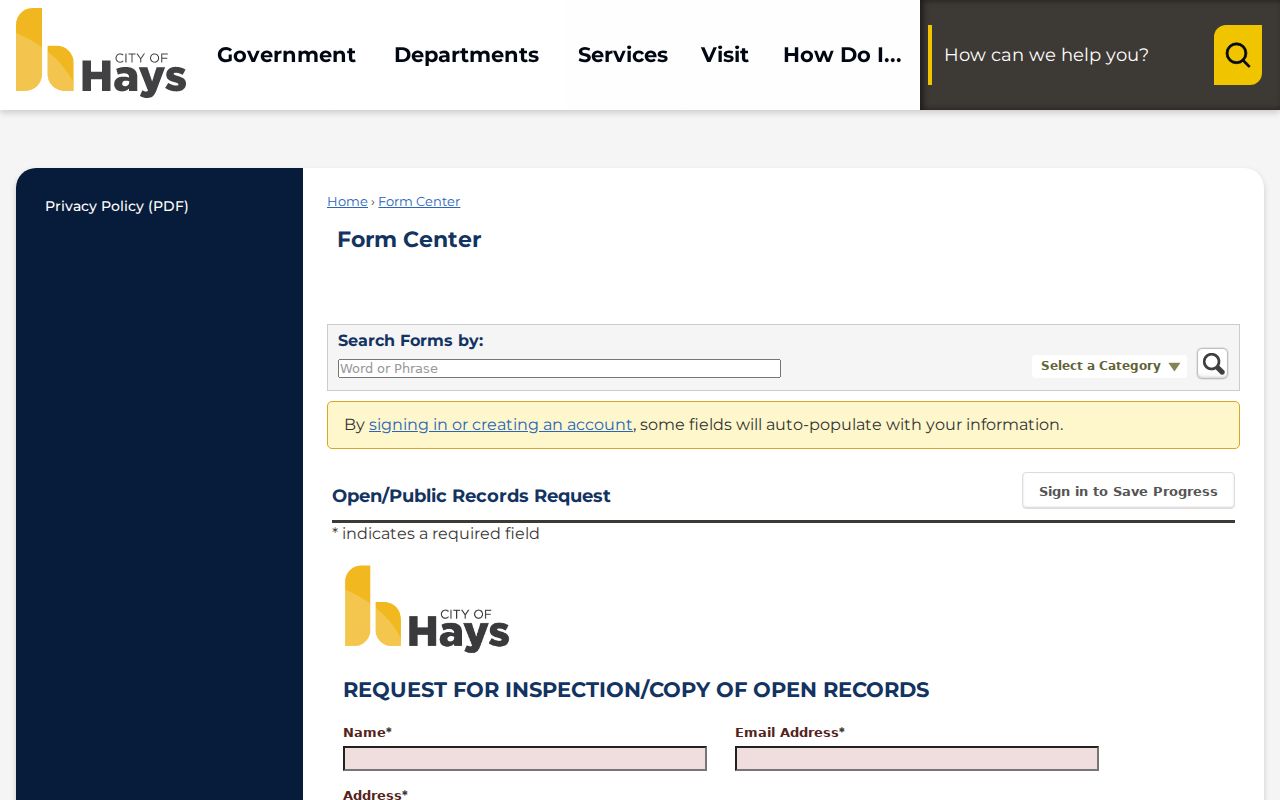Viewport: 1280px width, 800px height.
Task: Go to the Home breadcrumb link
Action: (x=347, y=202)
